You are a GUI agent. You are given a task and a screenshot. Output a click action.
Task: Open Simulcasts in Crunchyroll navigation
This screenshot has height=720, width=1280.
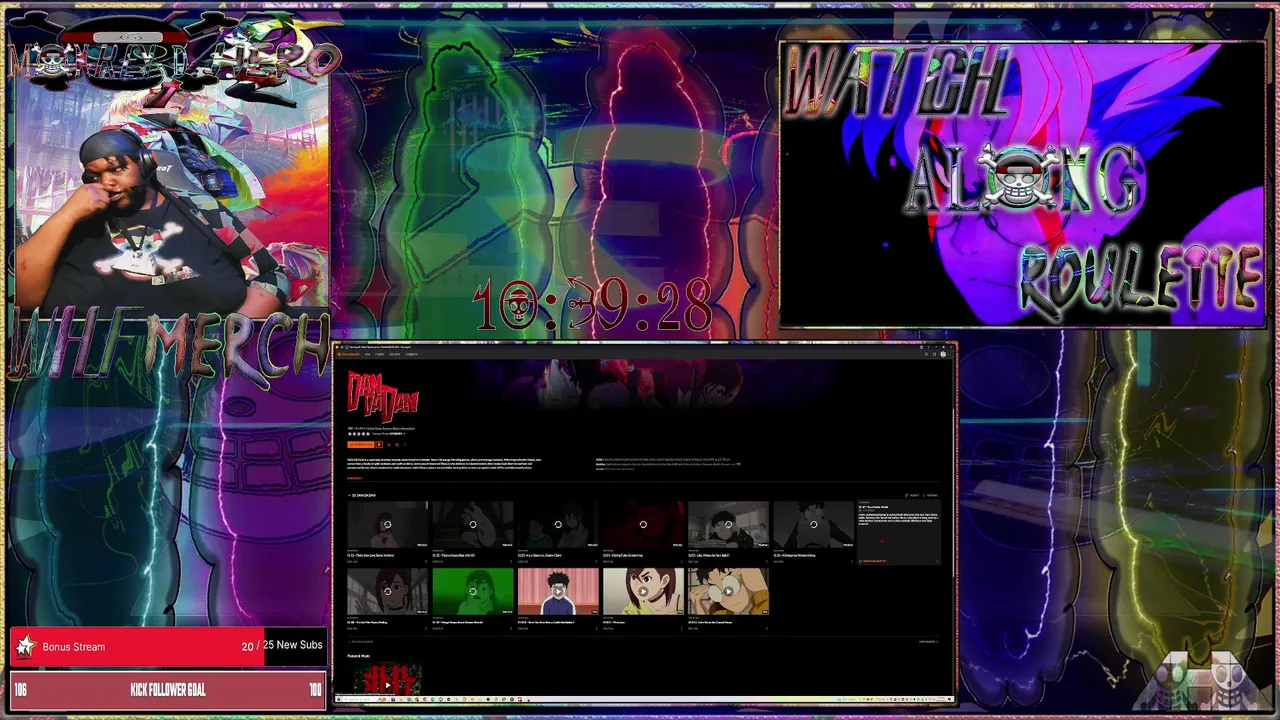[395, 354]
